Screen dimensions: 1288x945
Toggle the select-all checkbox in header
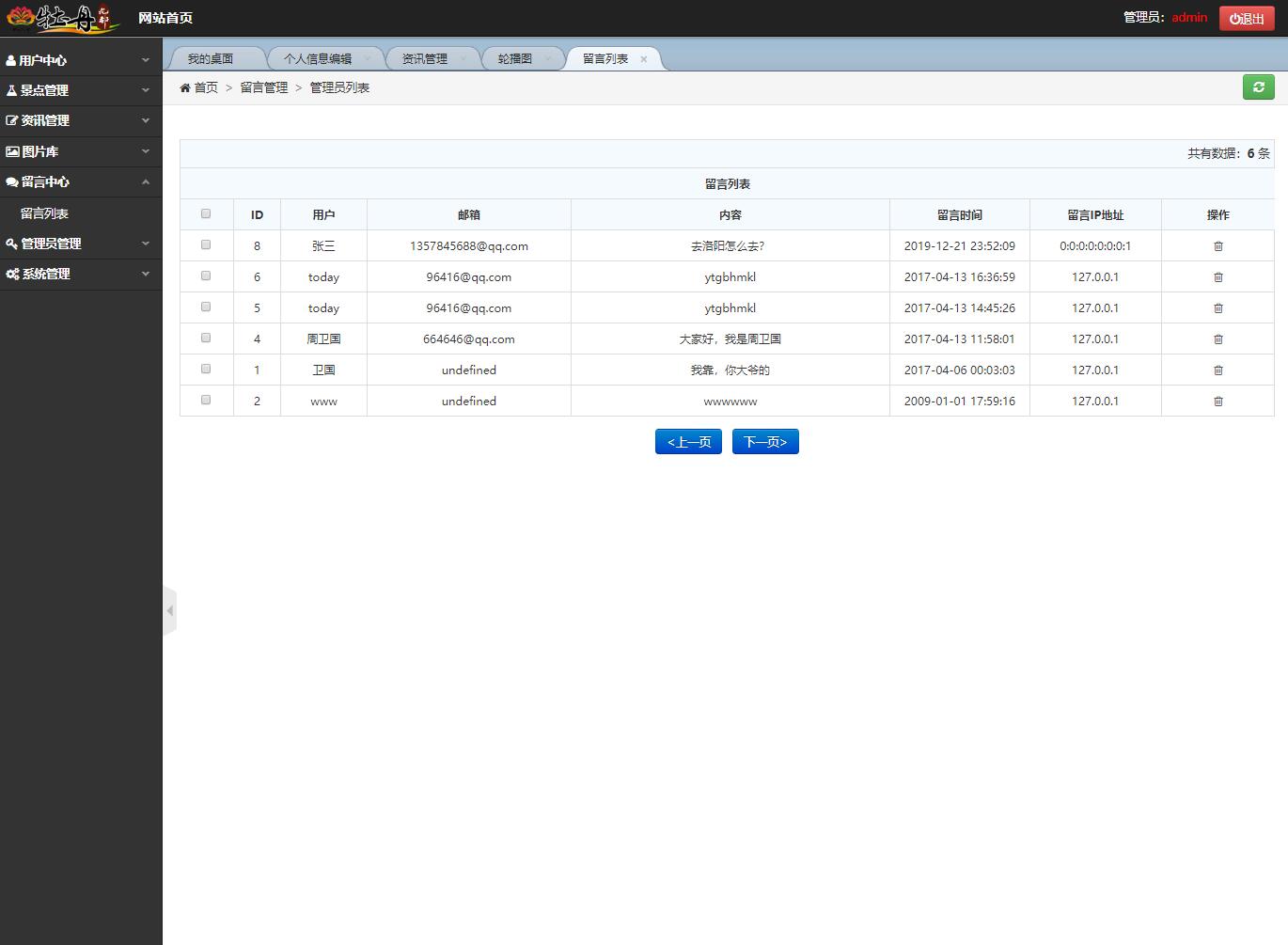(206, 214)
